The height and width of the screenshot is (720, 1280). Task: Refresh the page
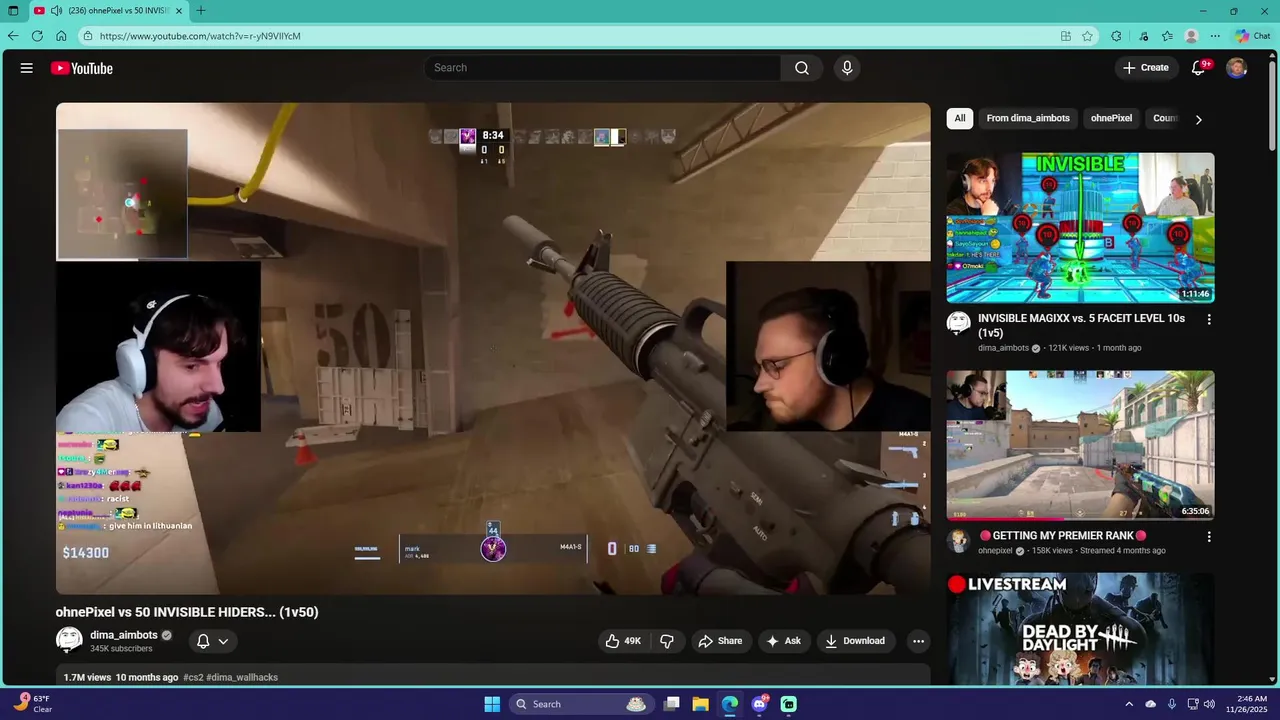[37, 36]
